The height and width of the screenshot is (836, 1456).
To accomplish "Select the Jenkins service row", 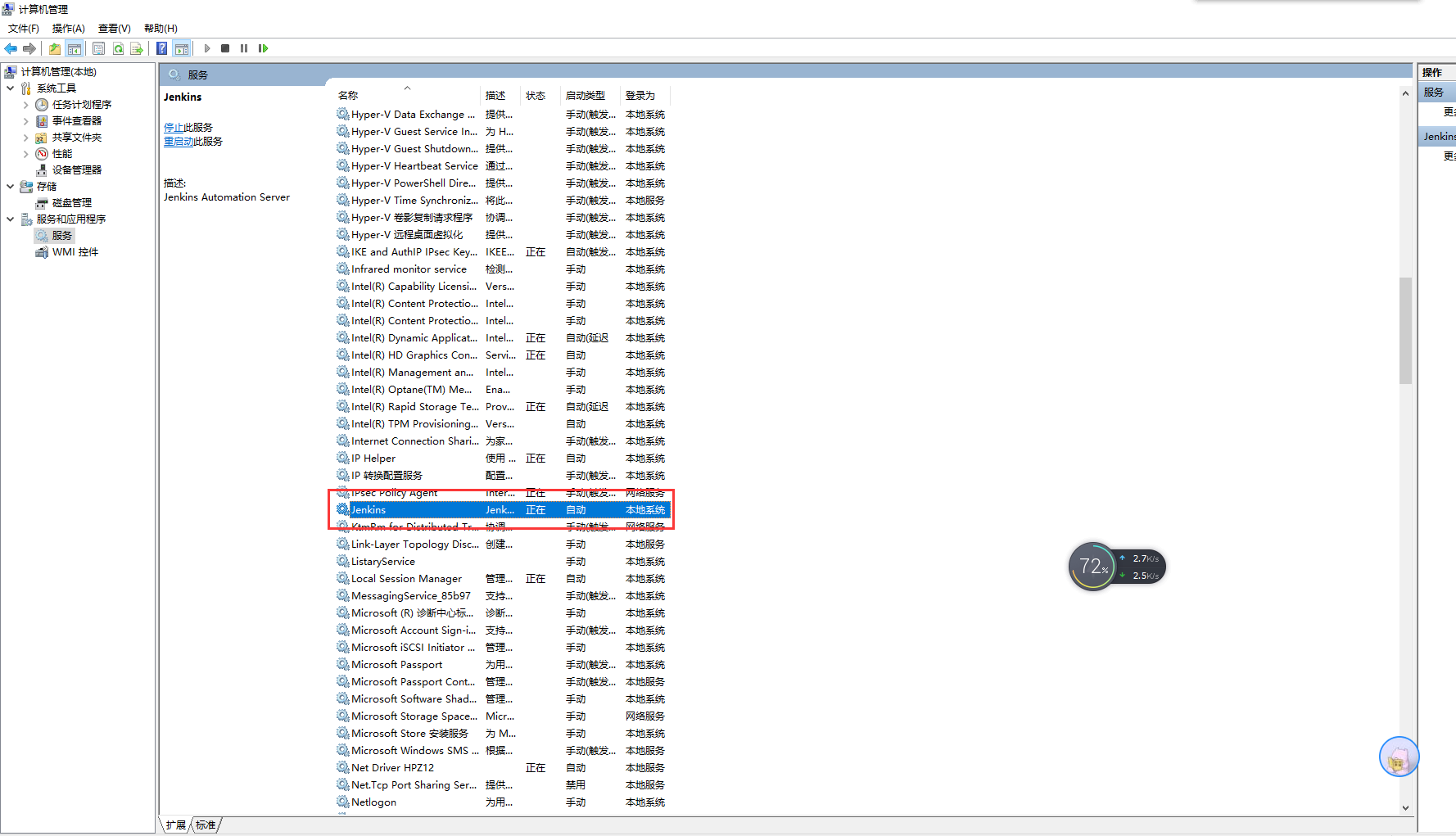I will coord(503,510).
